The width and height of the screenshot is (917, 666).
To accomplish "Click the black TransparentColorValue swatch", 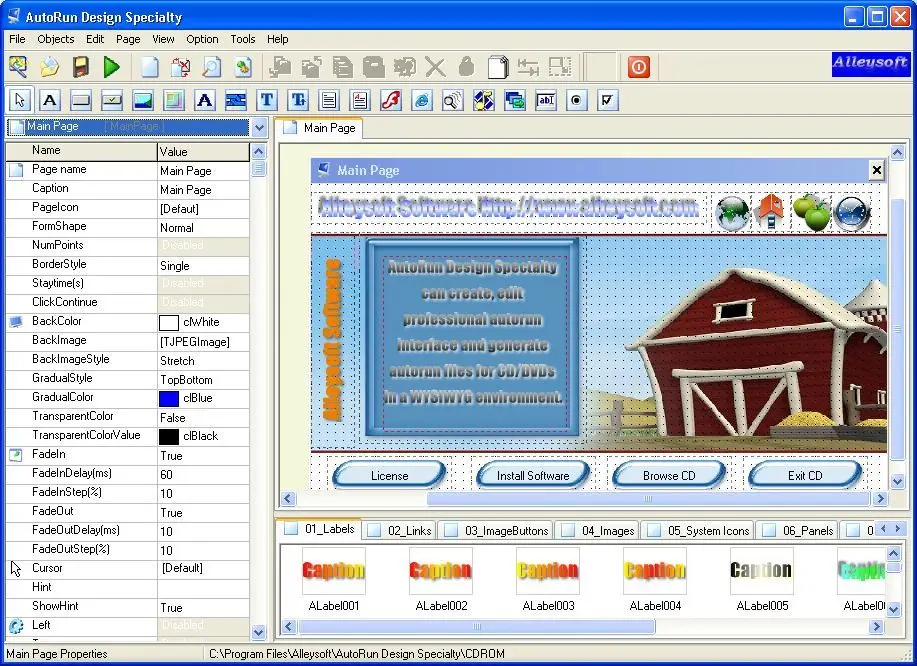I will point(168,436).
